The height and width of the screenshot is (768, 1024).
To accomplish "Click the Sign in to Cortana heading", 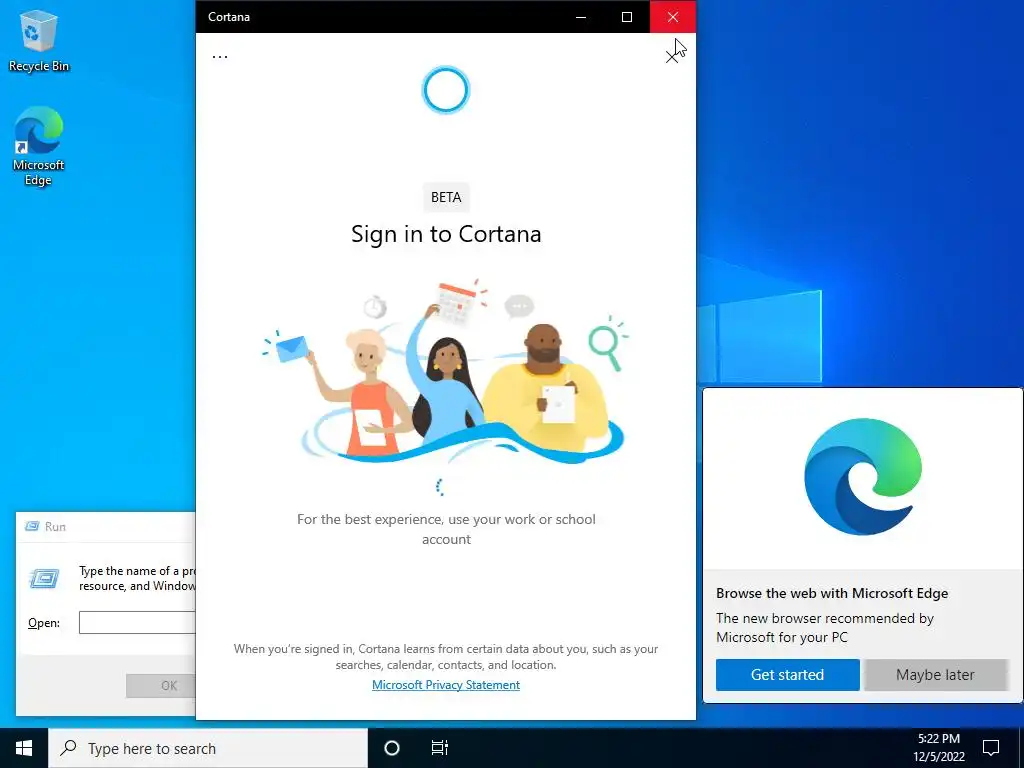I will pos(446,234).
